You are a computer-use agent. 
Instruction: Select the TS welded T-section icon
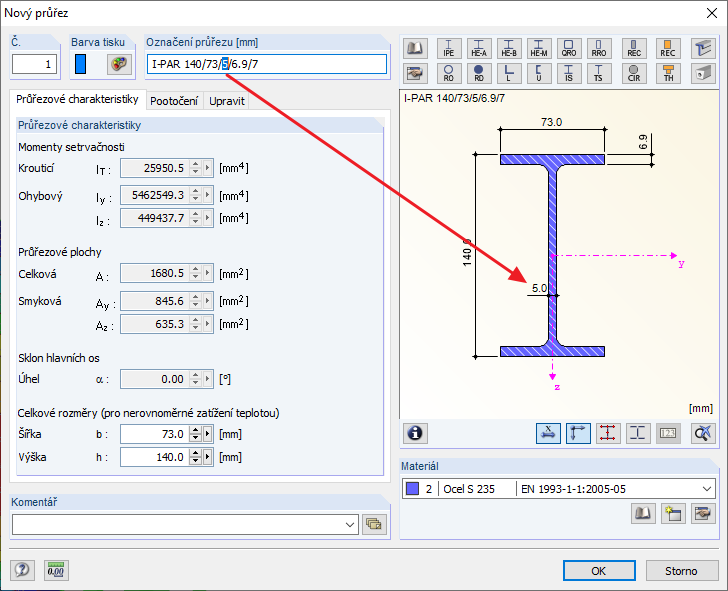point(599,73)
